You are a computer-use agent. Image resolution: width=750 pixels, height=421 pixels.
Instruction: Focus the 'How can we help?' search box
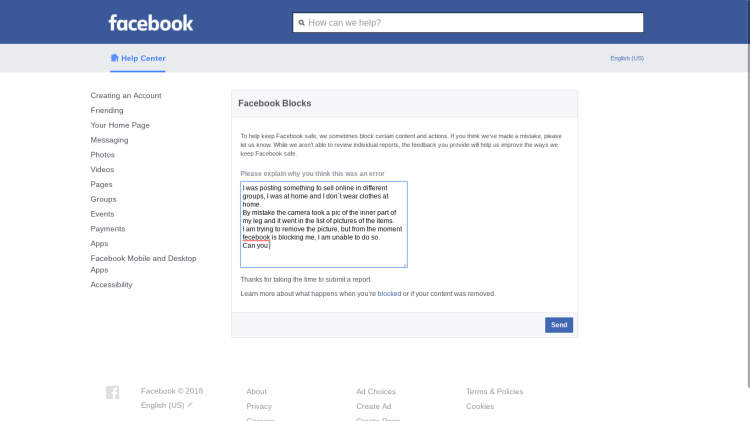tap(470, 22)
